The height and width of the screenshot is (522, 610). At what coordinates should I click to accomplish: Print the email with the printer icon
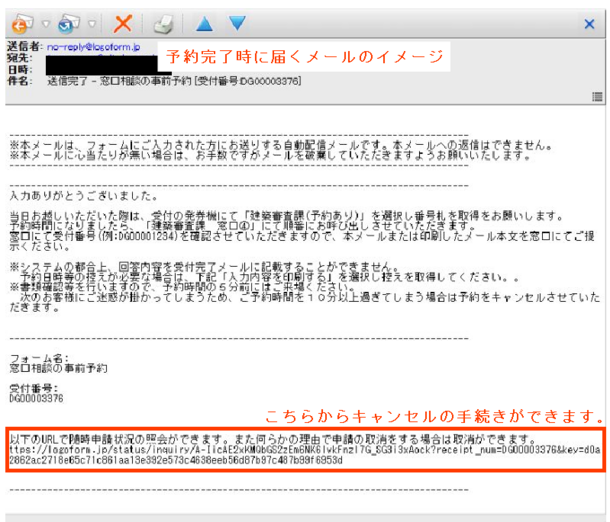coord(163,25)
